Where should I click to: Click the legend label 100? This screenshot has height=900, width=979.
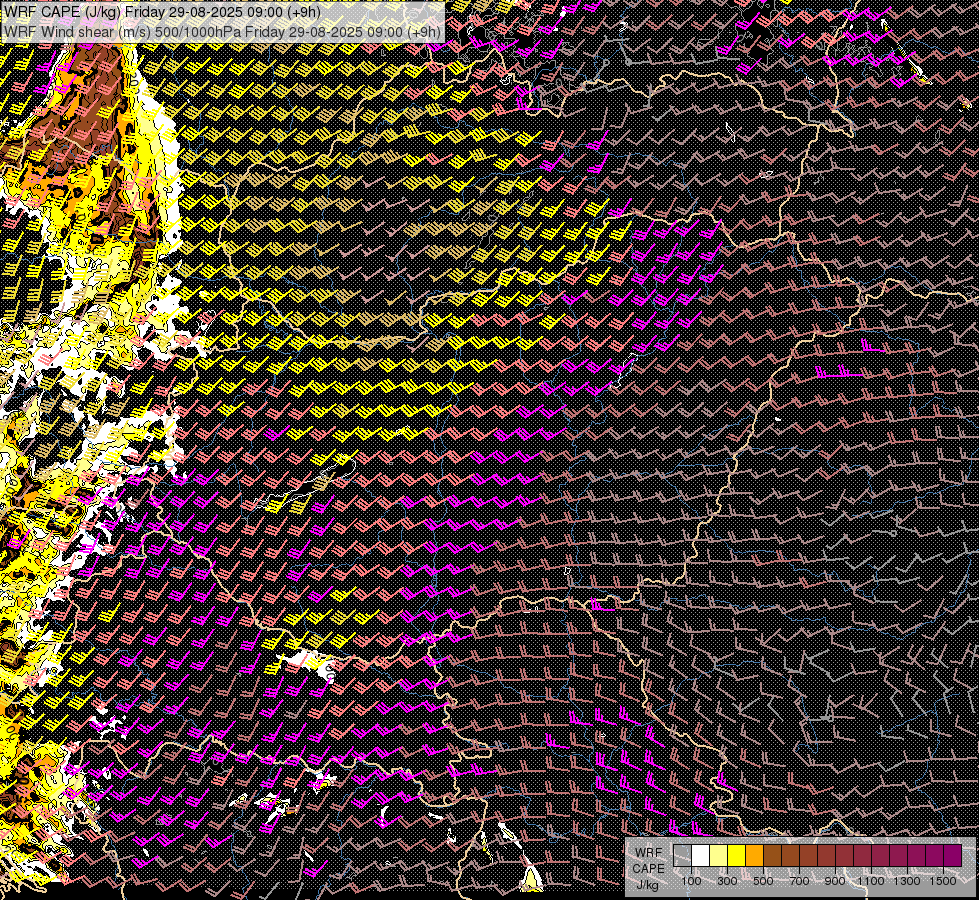tap(691, 881)
